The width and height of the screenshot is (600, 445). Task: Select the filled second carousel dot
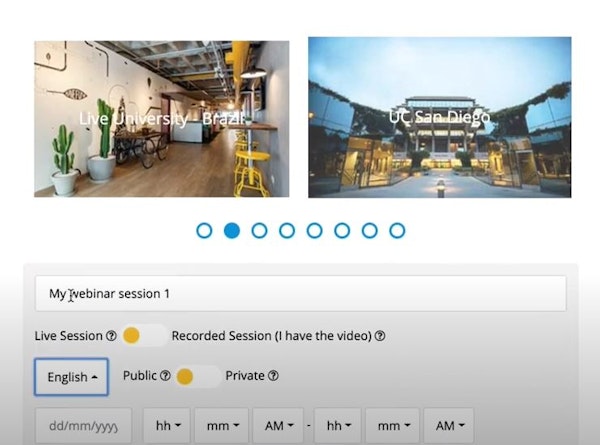pyautogui.click(x=232, y=231)
